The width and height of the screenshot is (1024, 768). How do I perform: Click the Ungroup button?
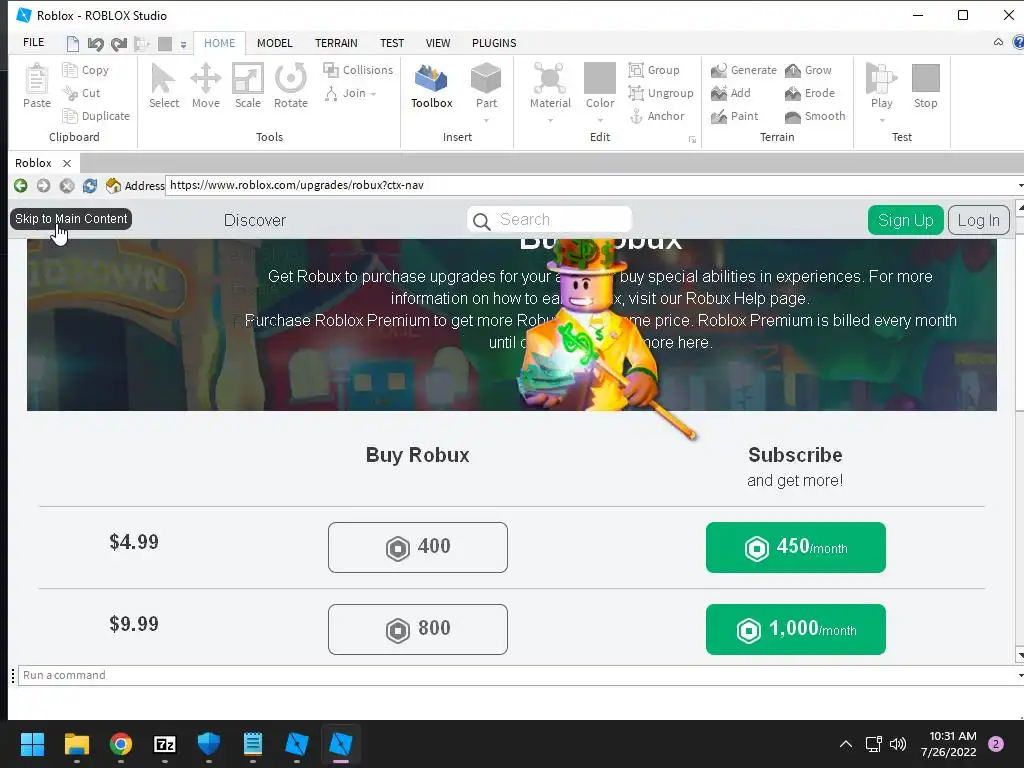pos(660,93)
